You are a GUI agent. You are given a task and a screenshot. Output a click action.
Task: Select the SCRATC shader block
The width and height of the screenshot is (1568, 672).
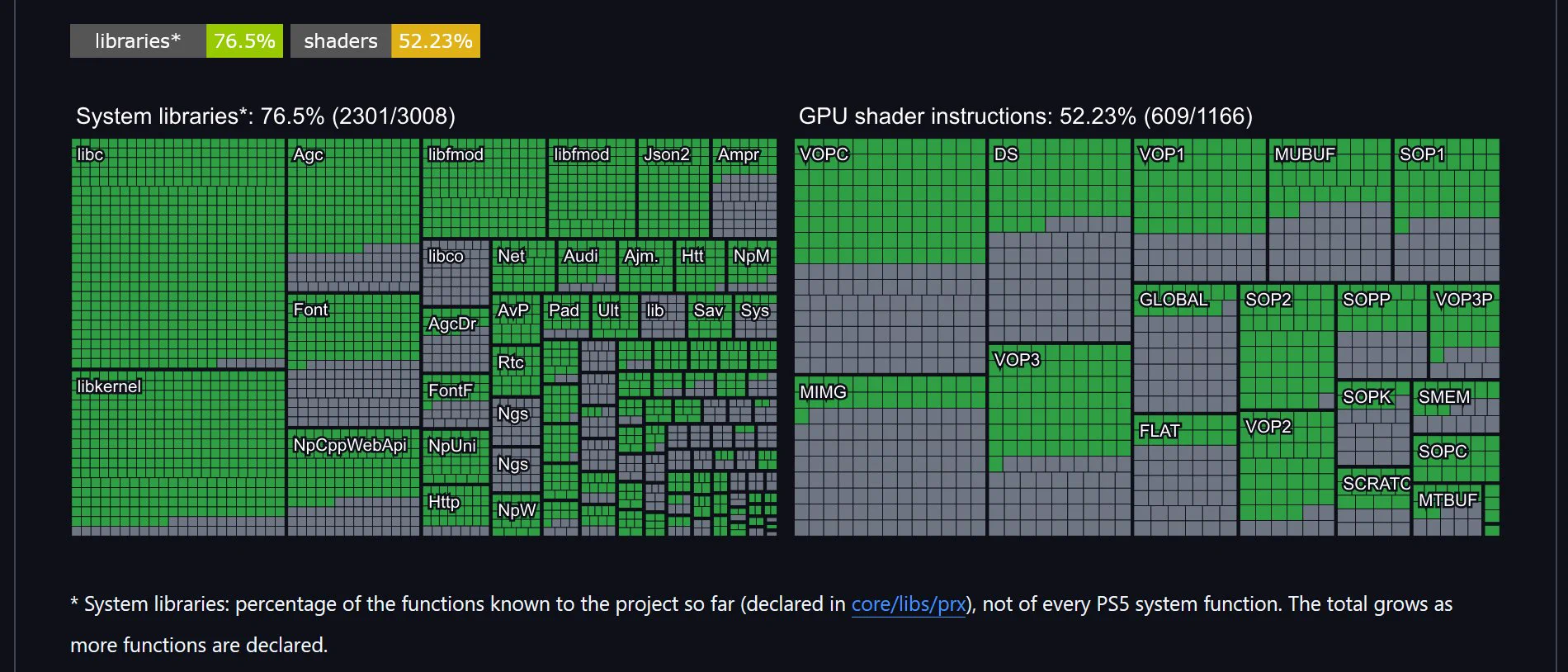1374,503
